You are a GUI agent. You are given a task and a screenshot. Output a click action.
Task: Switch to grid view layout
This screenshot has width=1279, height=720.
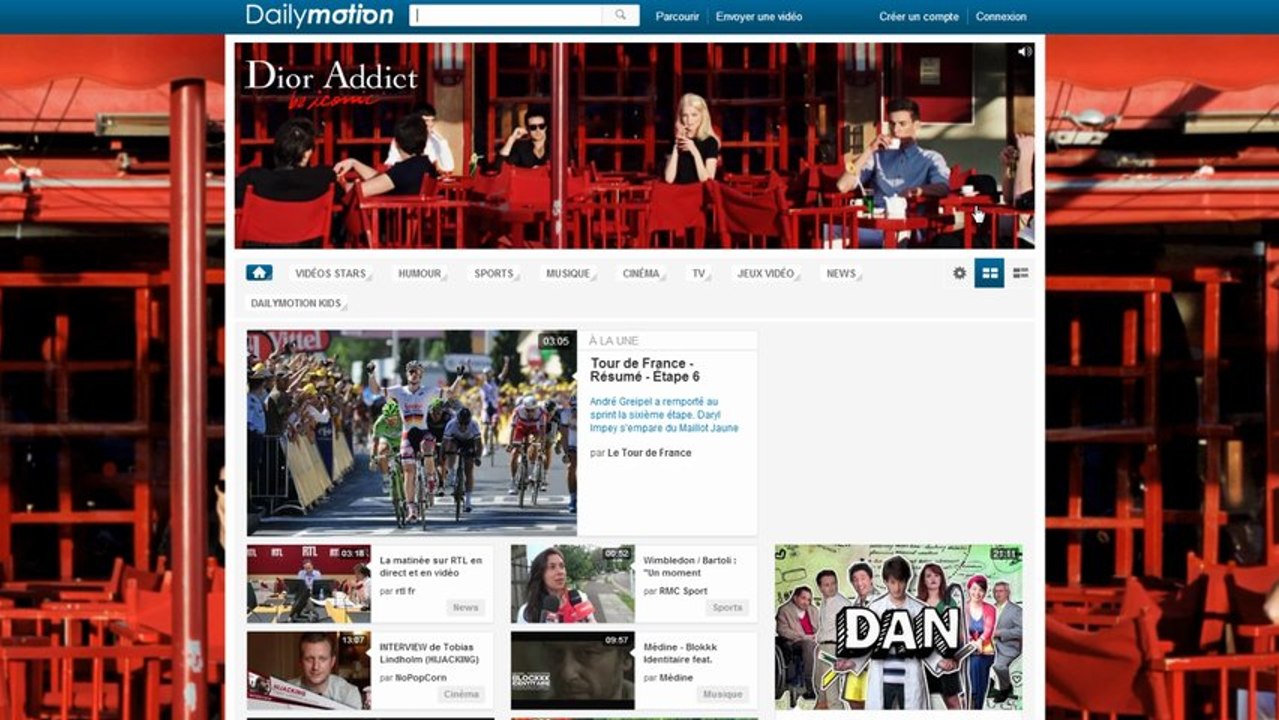point(989,273)
